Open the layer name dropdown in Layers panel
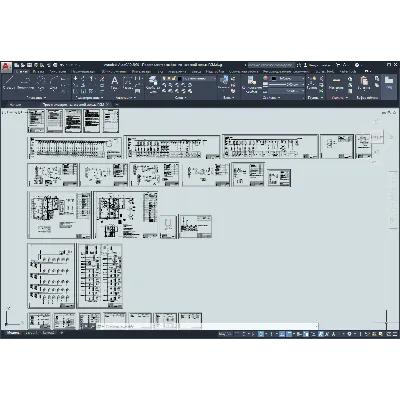The width and height of the screenshot is (400, 400). [x=199, y=79]
